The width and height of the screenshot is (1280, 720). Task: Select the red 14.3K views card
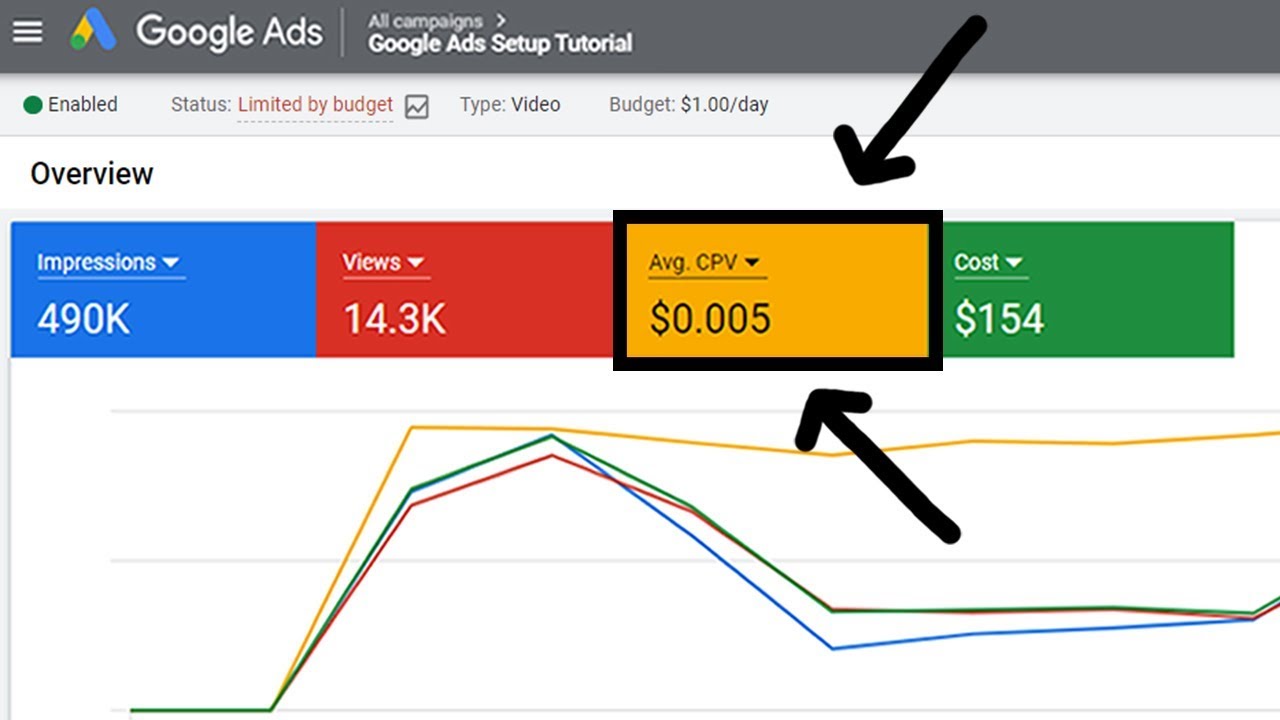point(465,289)
